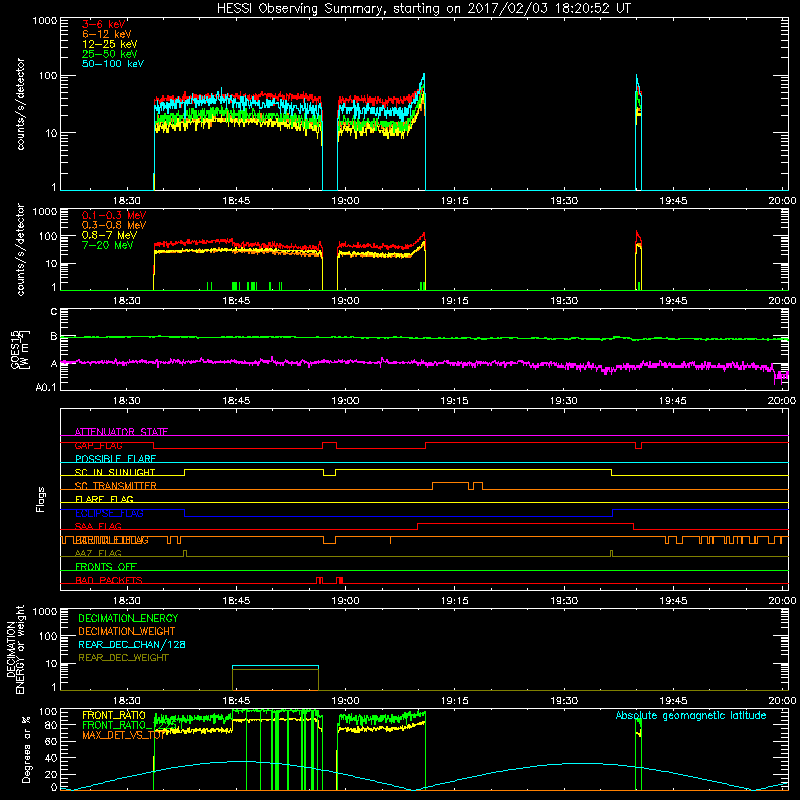Click the MAX_DET_VS_TOT legend label
Screen dimensions: 800x800
click(124, 735)
